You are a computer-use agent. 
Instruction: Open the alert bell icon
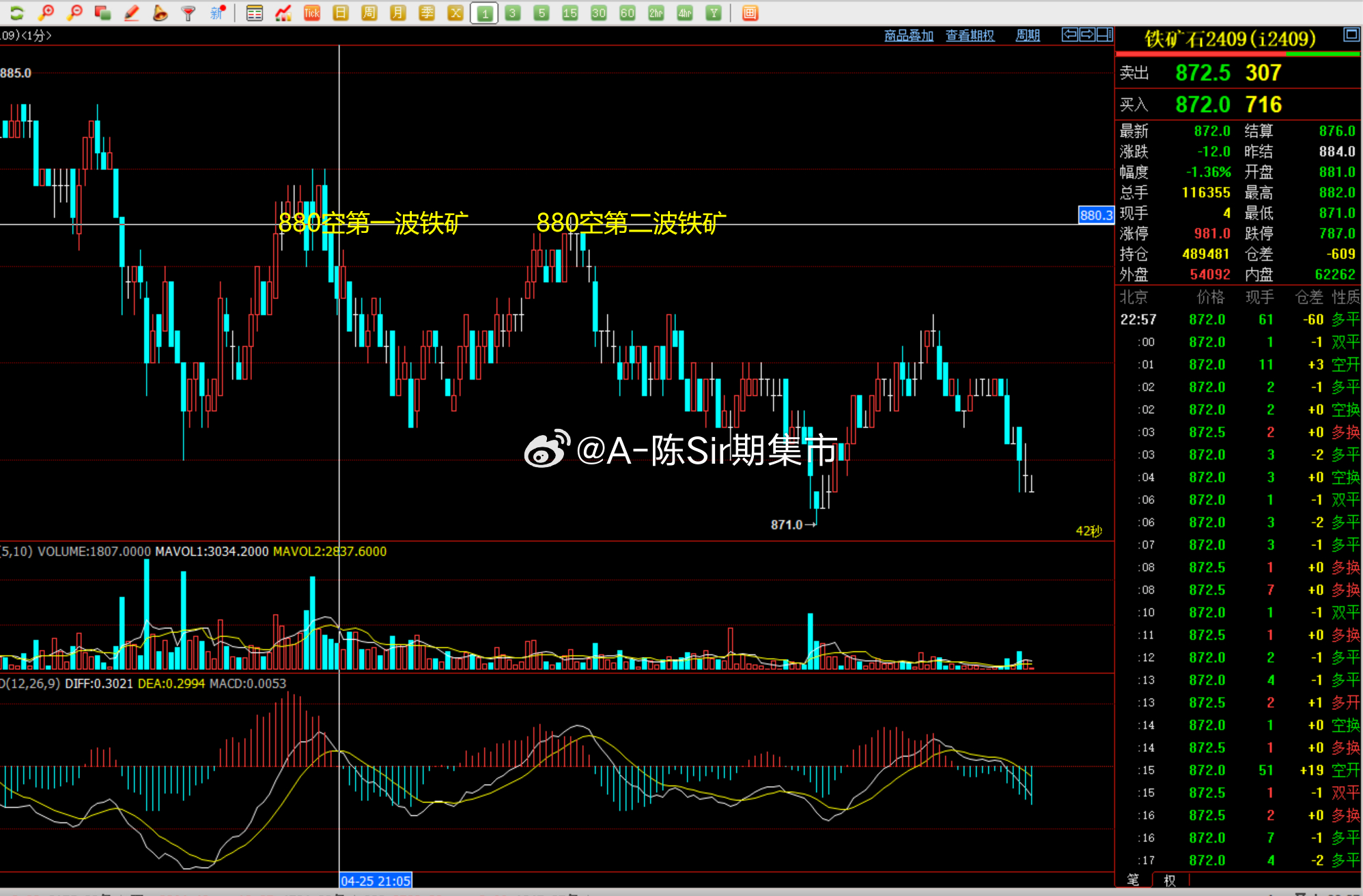(160, 12)
